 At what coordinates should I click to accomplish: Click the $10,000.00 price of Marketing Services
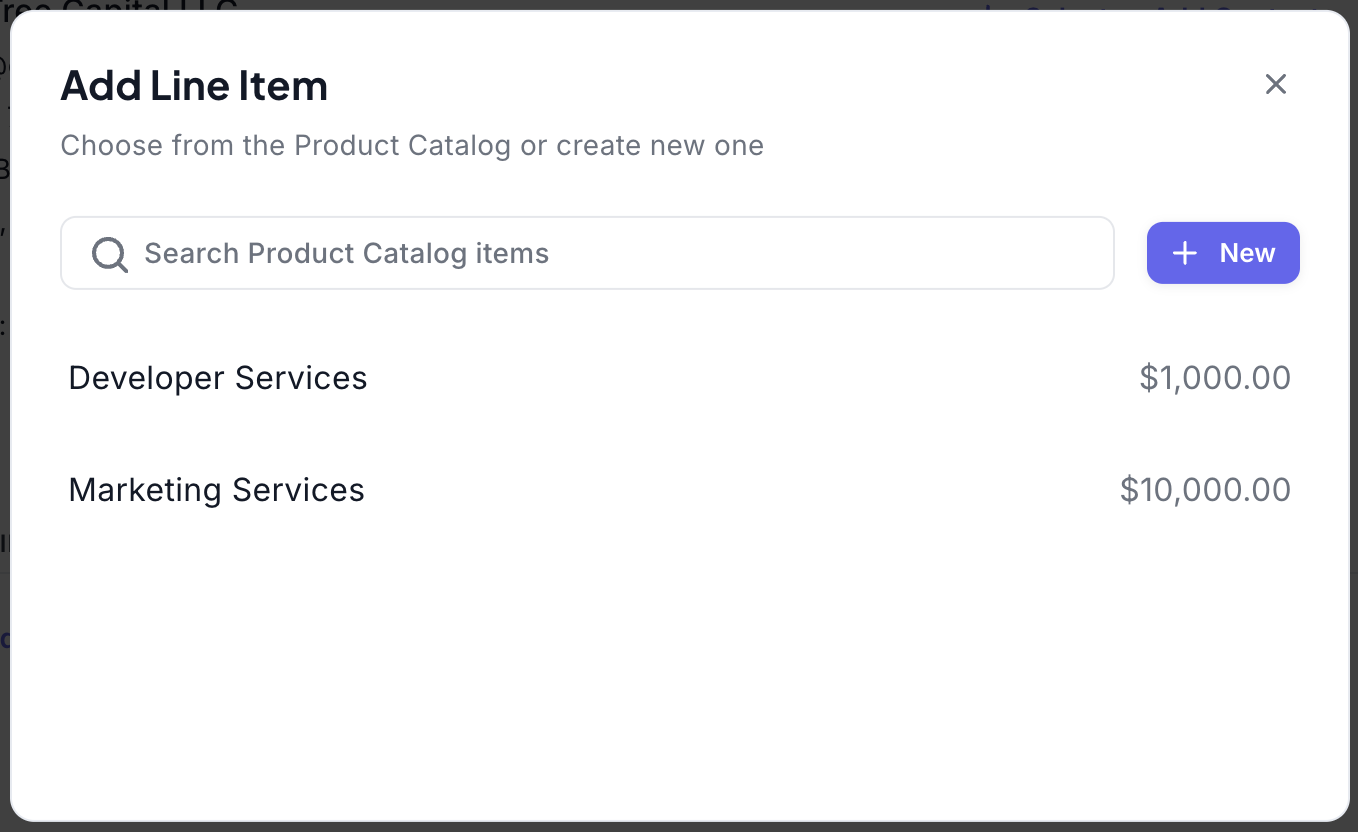(x=1205, y=490)
